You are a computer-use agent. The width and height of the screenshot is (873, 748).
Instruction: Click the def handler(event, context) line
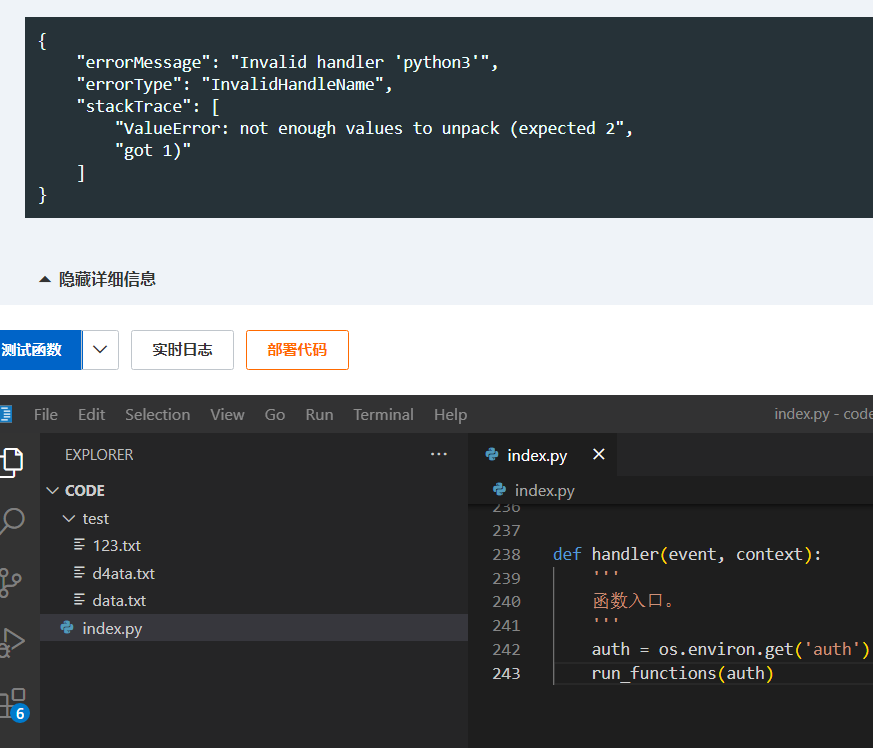point(687,554)
